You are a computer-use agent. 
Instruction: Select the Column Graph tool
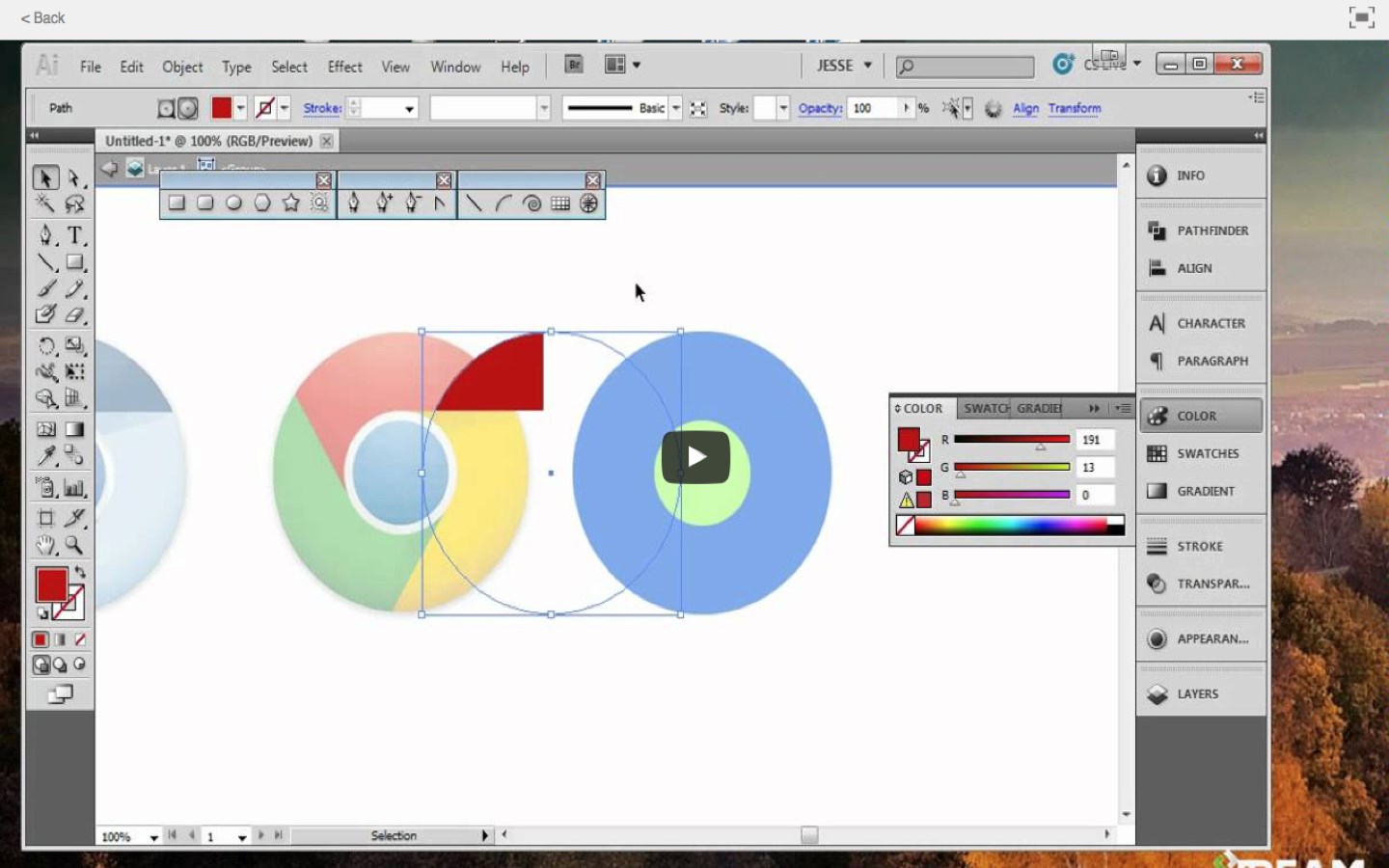click(74, 487)
